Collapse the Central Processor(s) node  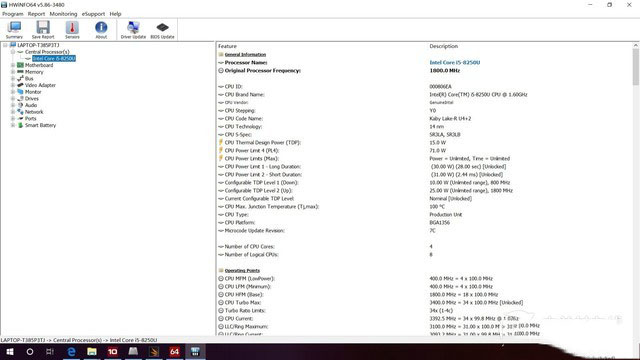[x=13, y=52]
